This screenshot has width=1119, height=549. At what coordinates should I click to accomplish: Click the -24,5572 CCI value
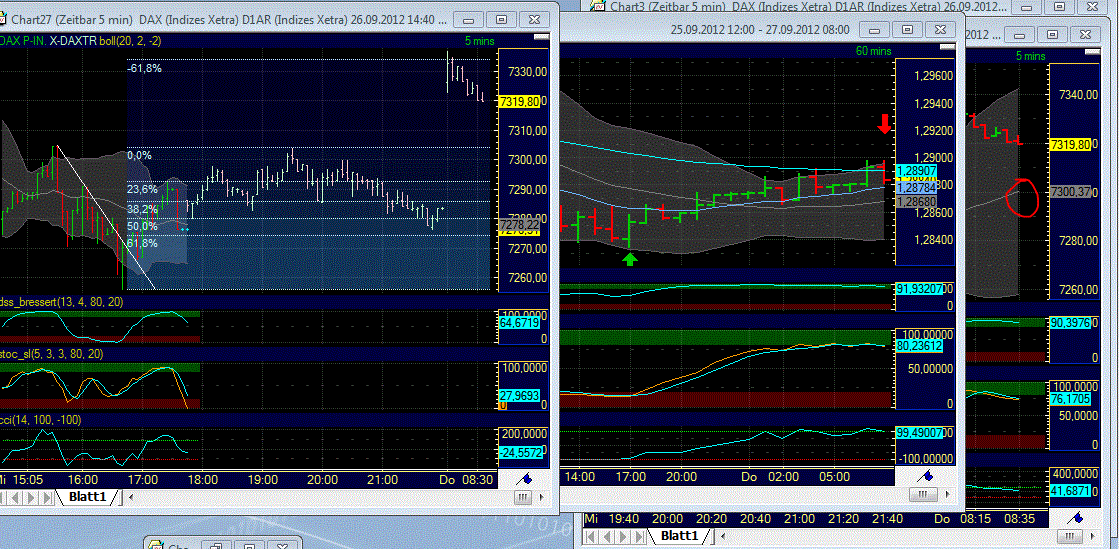(520, 452)
